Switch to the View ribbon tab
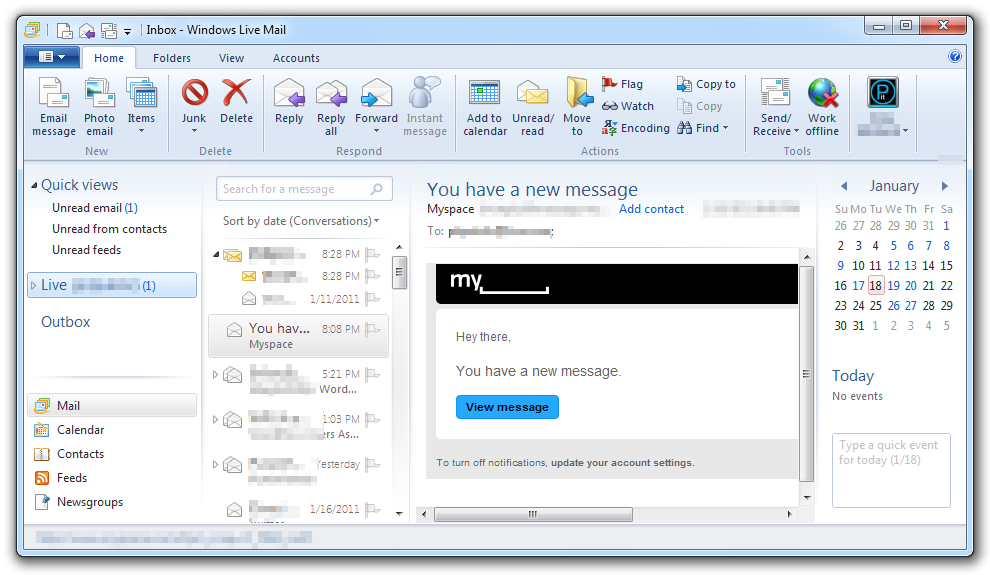The image size is (990, 575). [x=231, y=58]
